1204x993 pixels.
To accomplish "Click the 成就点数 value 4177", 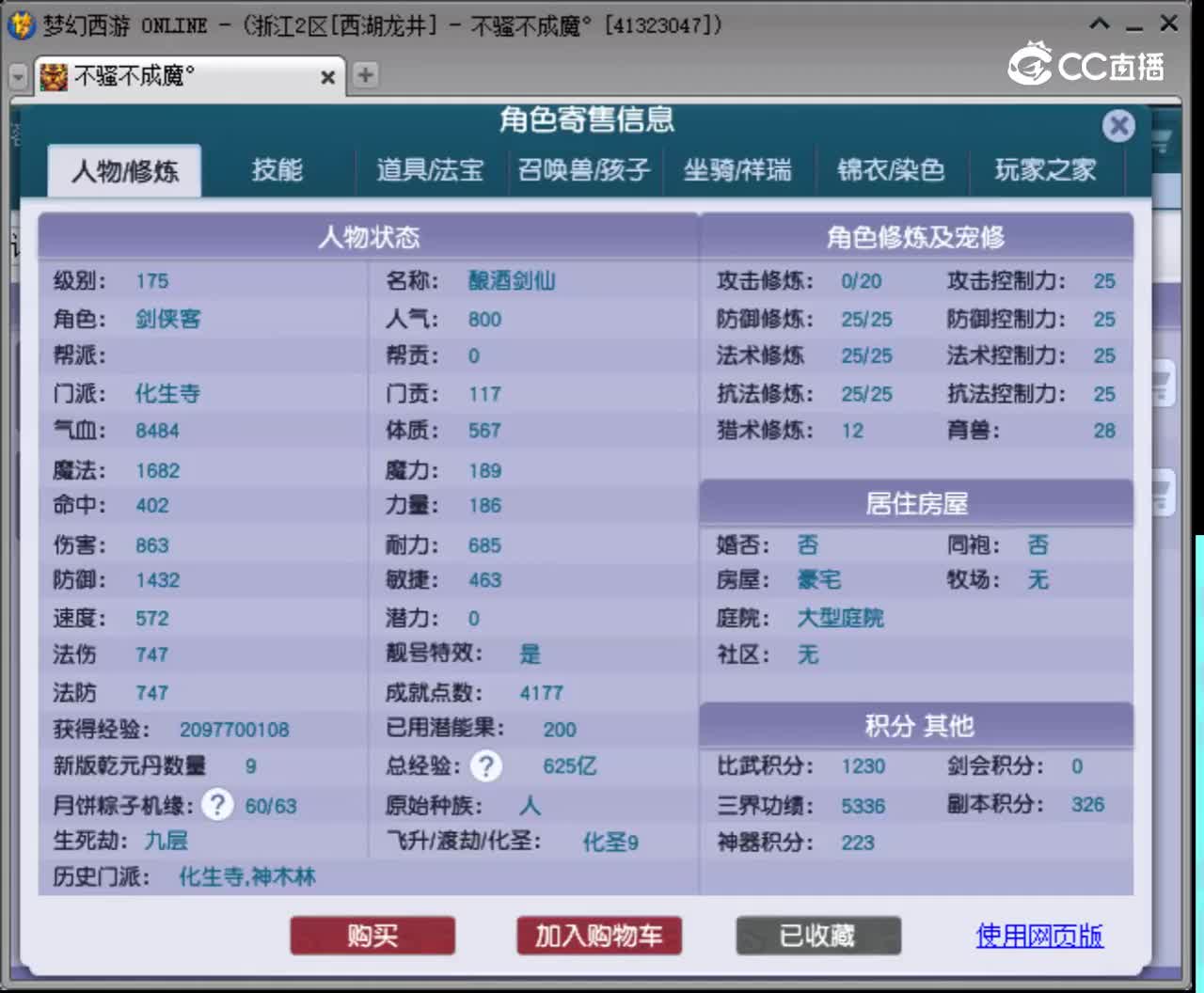I will click(542, 693).
